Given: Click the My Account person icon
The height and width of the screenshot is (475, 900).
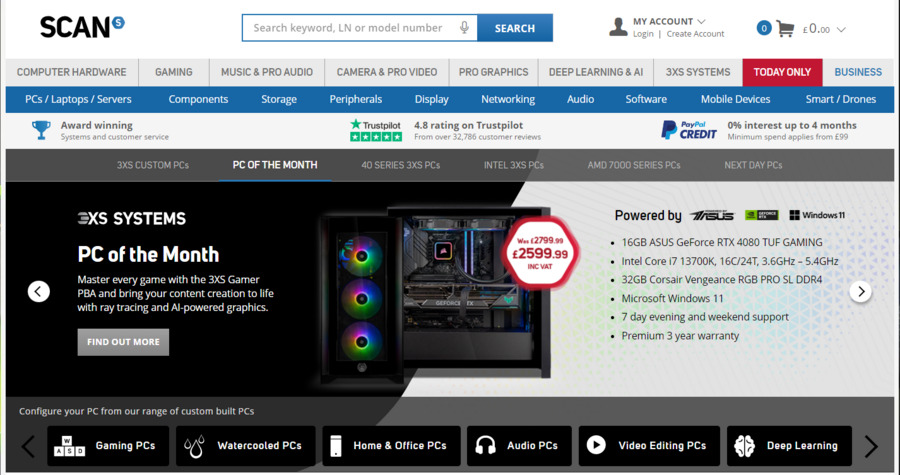Looking at the screenshot, I should 618,27.
